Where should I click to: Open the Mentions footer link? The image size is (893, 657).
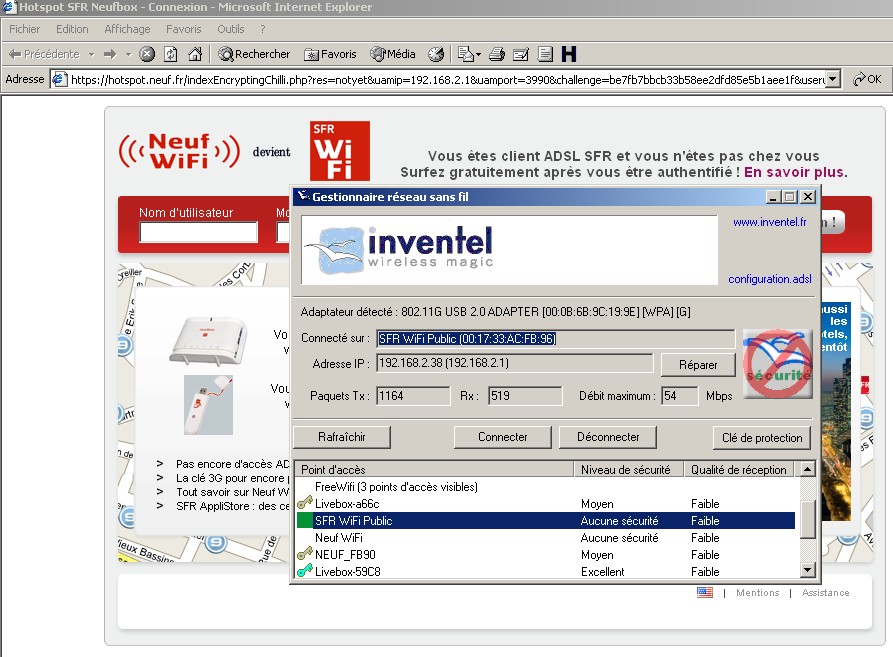point(757,593)
